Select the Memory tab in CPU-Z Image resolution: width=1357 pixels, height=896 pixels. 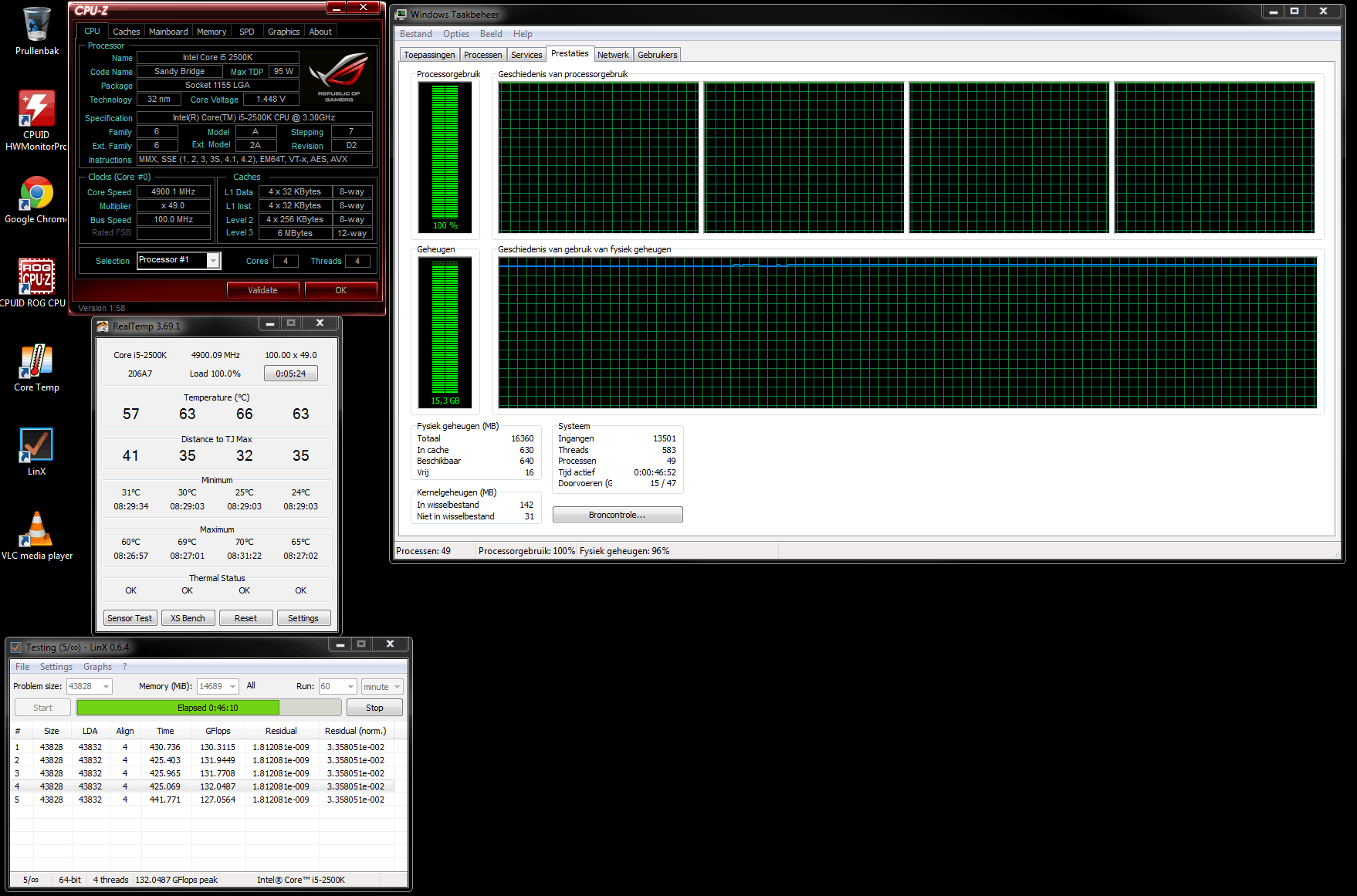coord(212,32)
